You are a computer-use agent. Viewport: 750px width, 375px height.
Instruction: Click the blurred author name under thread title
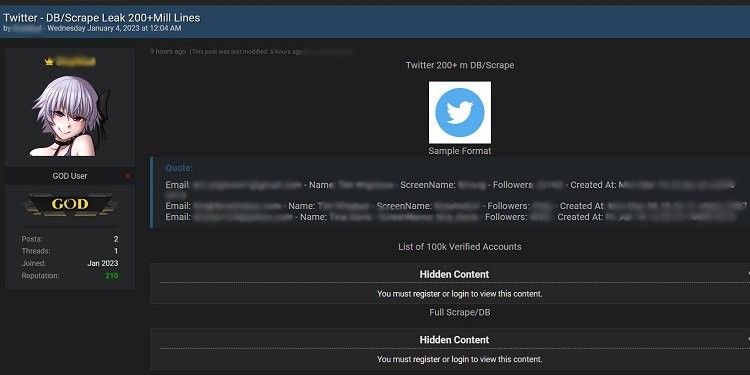[28, 29]
